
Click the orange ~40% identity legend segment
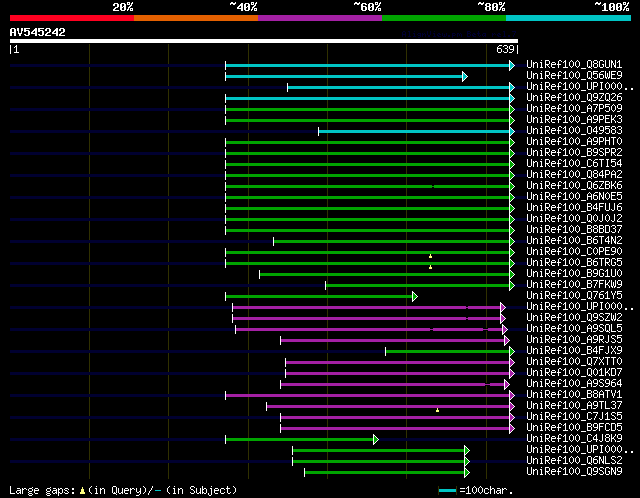point(196,18)
